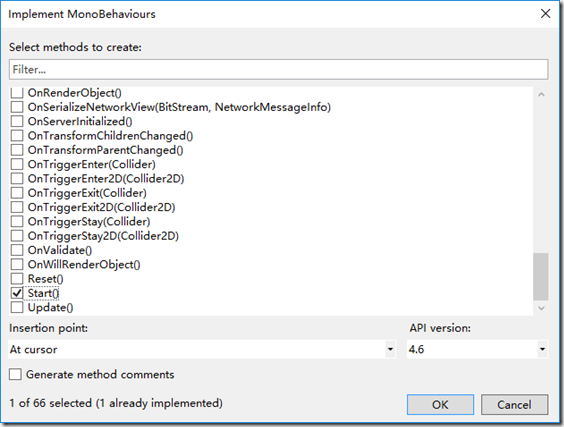Check the OnTransformParentChanged() box

(x=17, y=150)
